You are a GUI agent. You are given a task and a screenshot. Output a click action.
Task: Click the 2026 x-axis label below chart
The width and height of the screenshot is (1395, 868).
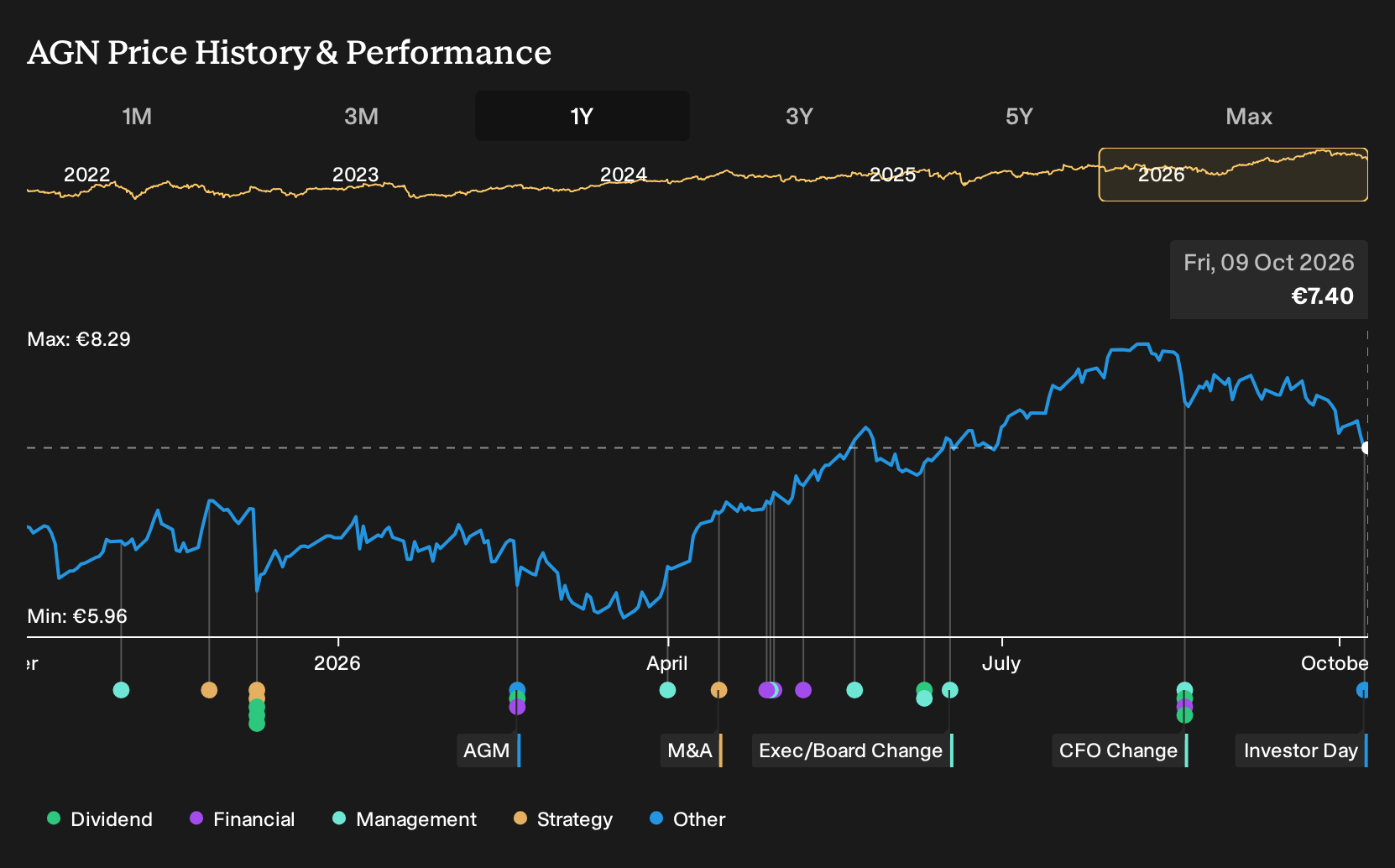click(337, 663)
